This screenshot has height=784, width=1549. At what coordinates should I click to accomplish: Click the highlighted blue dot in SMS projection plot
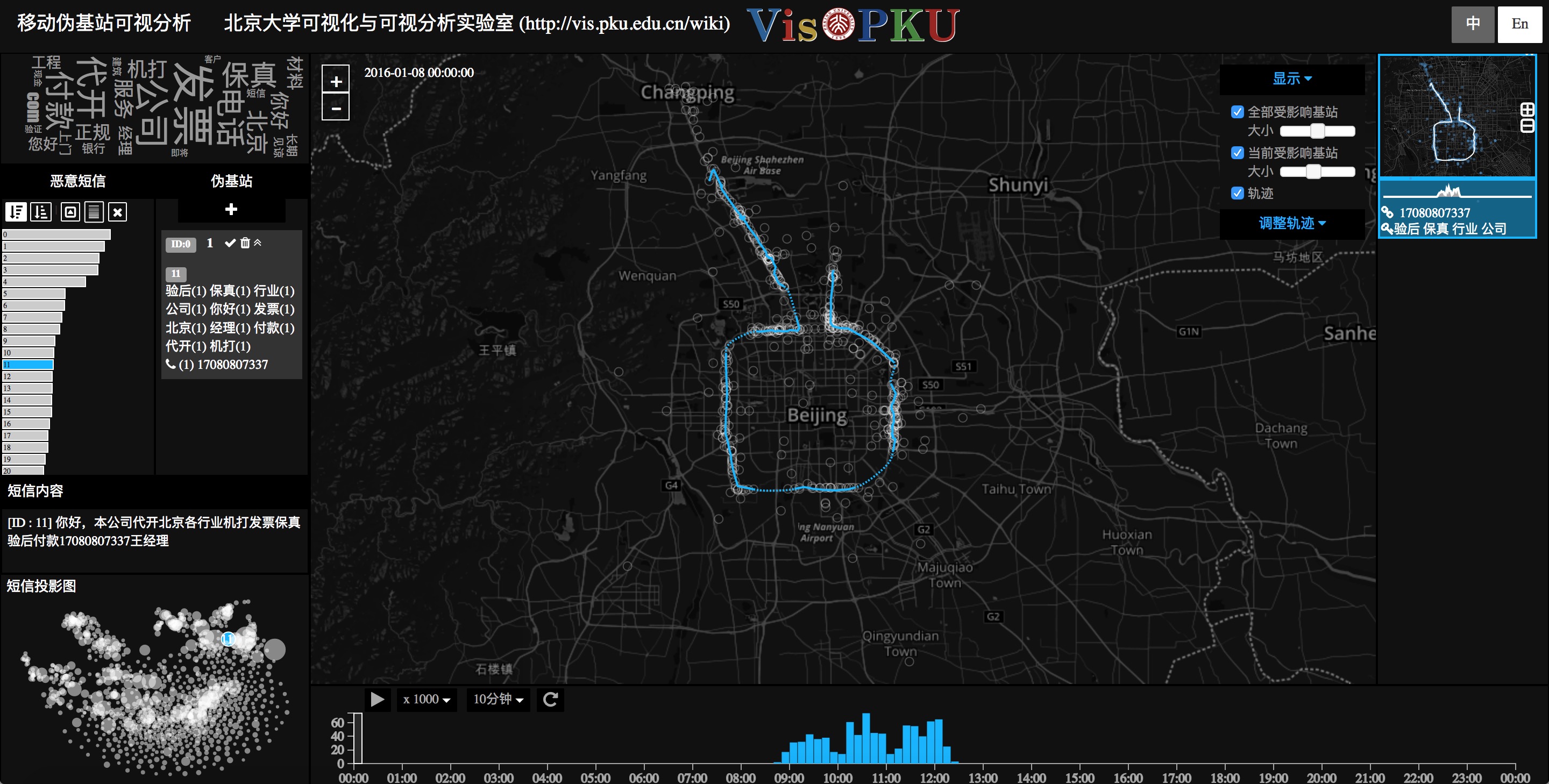point(228,638)
